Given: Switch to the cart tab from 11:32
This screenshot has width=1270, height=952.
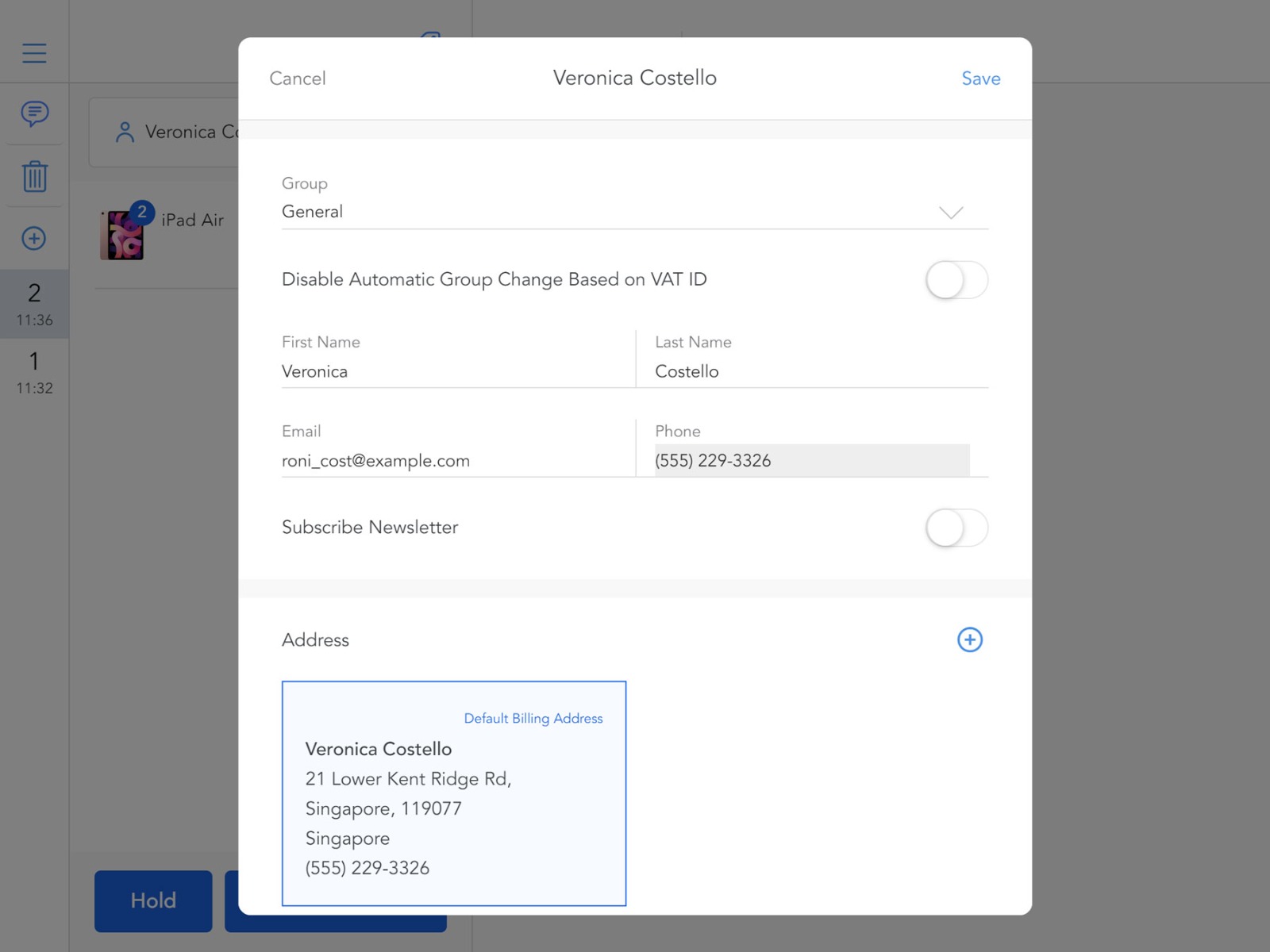Looking at the screenshot, I should [x=34, y=373].
